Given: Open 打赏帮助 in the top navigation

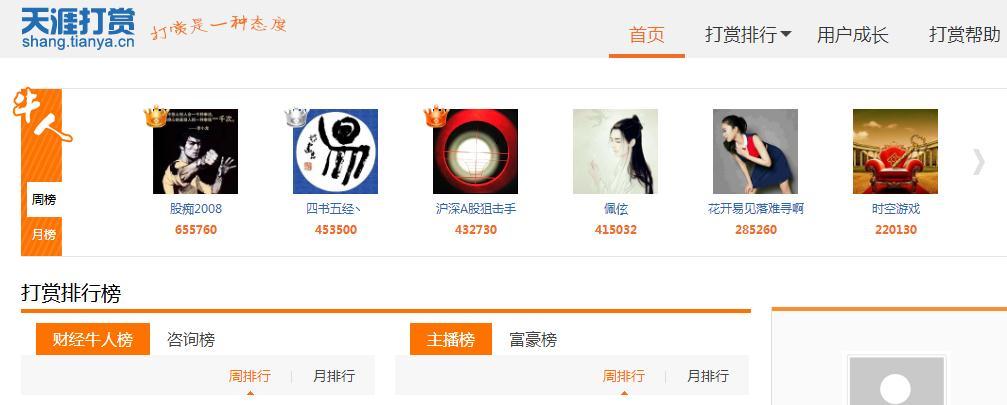Looking at the screenshot, I should 965,35.
